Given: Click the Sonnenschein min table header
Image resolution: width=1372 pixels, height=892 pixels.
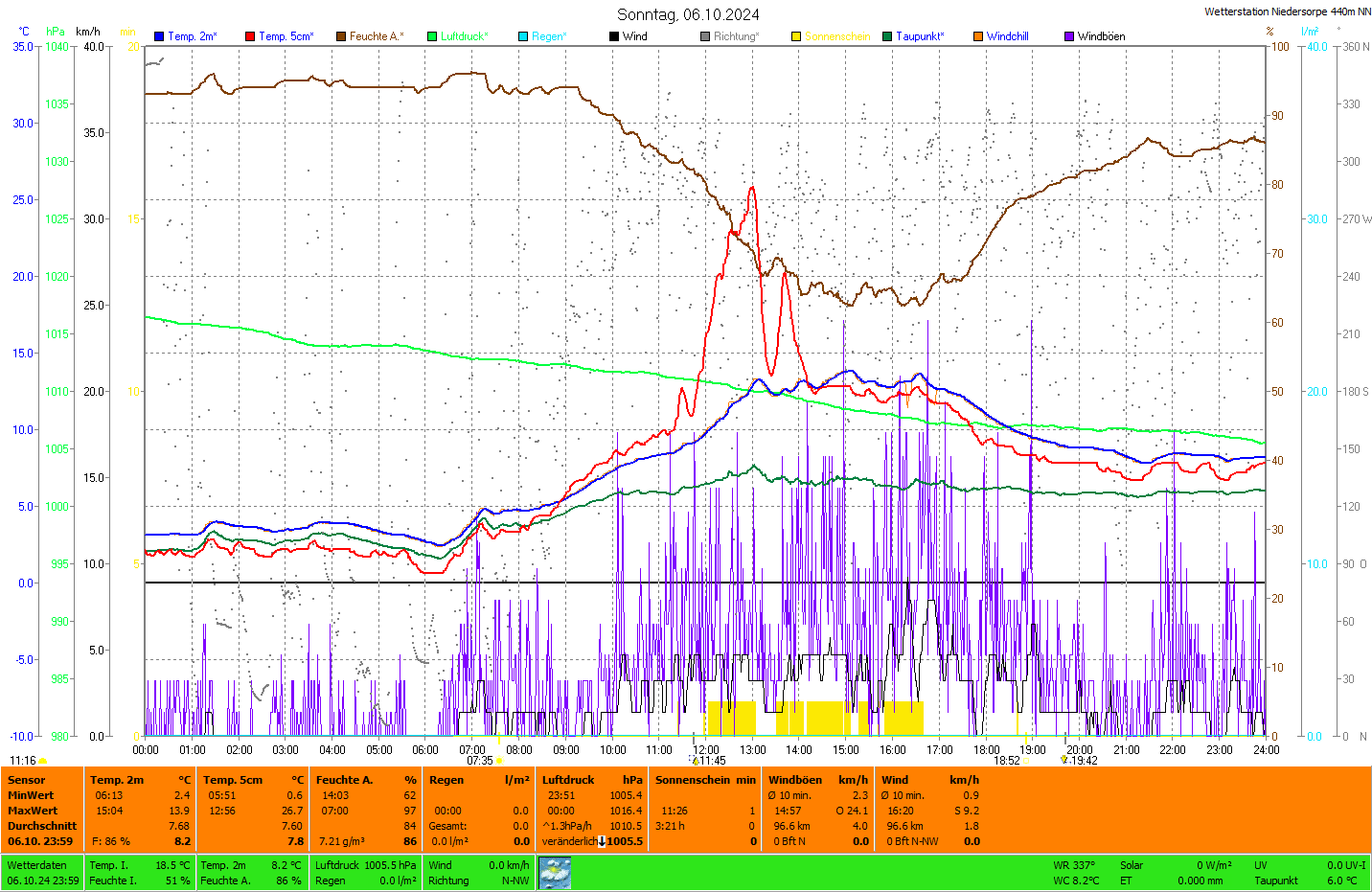Looking at the screenshot, I should 705,780.
